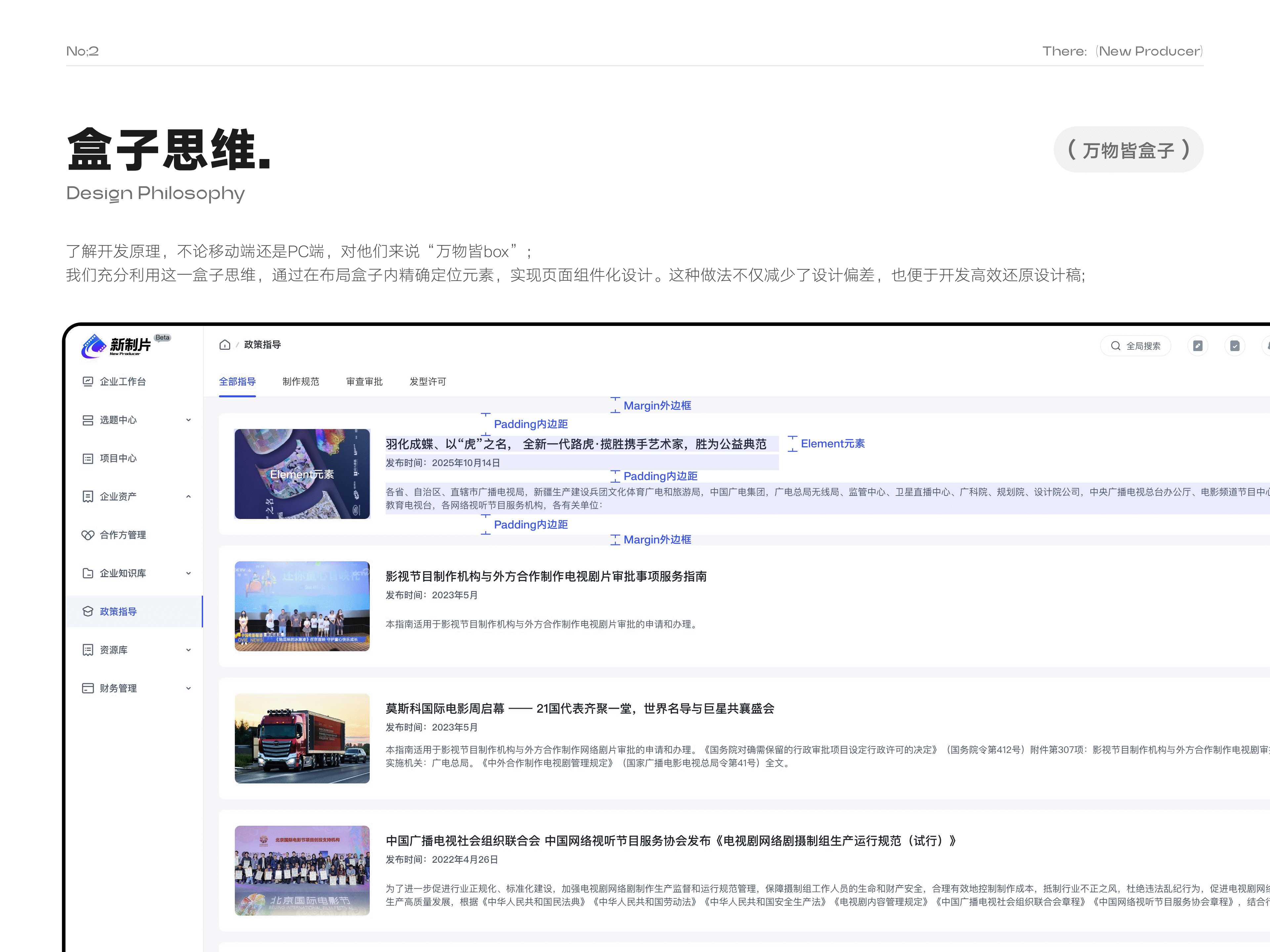The width and height of the screenshot is (1270, 952).
Task: Open 北京国际电影节 group photo thumbnail
Action: point(302,870)
